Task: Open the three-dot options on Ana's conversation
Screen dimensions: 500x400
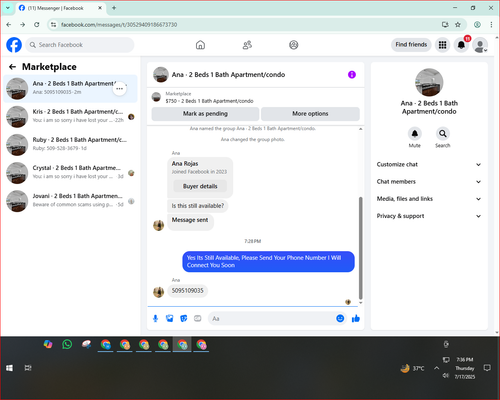Action: coord(119,89)
